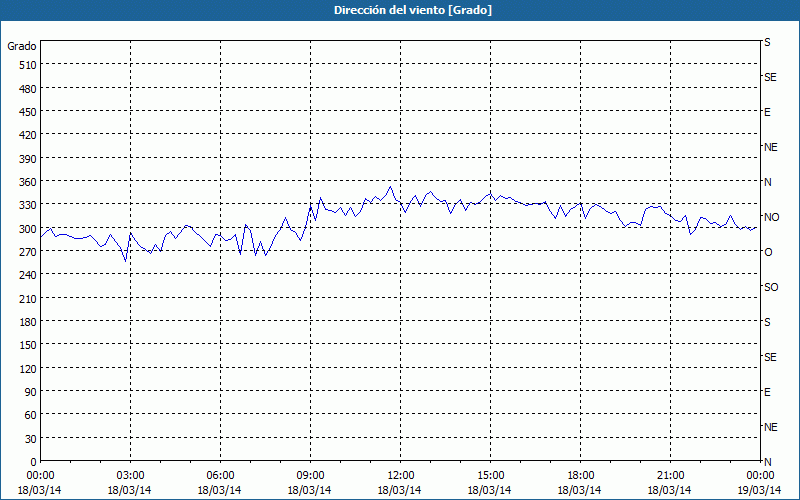This screenshot has width=800, height=500.
Task: Select the 'E' compass label at 450 level
Action: [767, 112]
